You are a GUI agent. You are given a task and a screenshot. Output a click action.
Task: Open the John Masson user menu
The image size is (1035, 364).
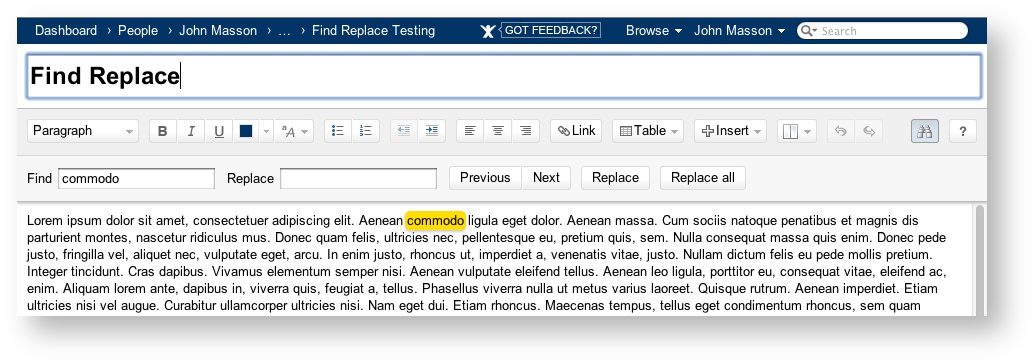(x=739, y=30)
